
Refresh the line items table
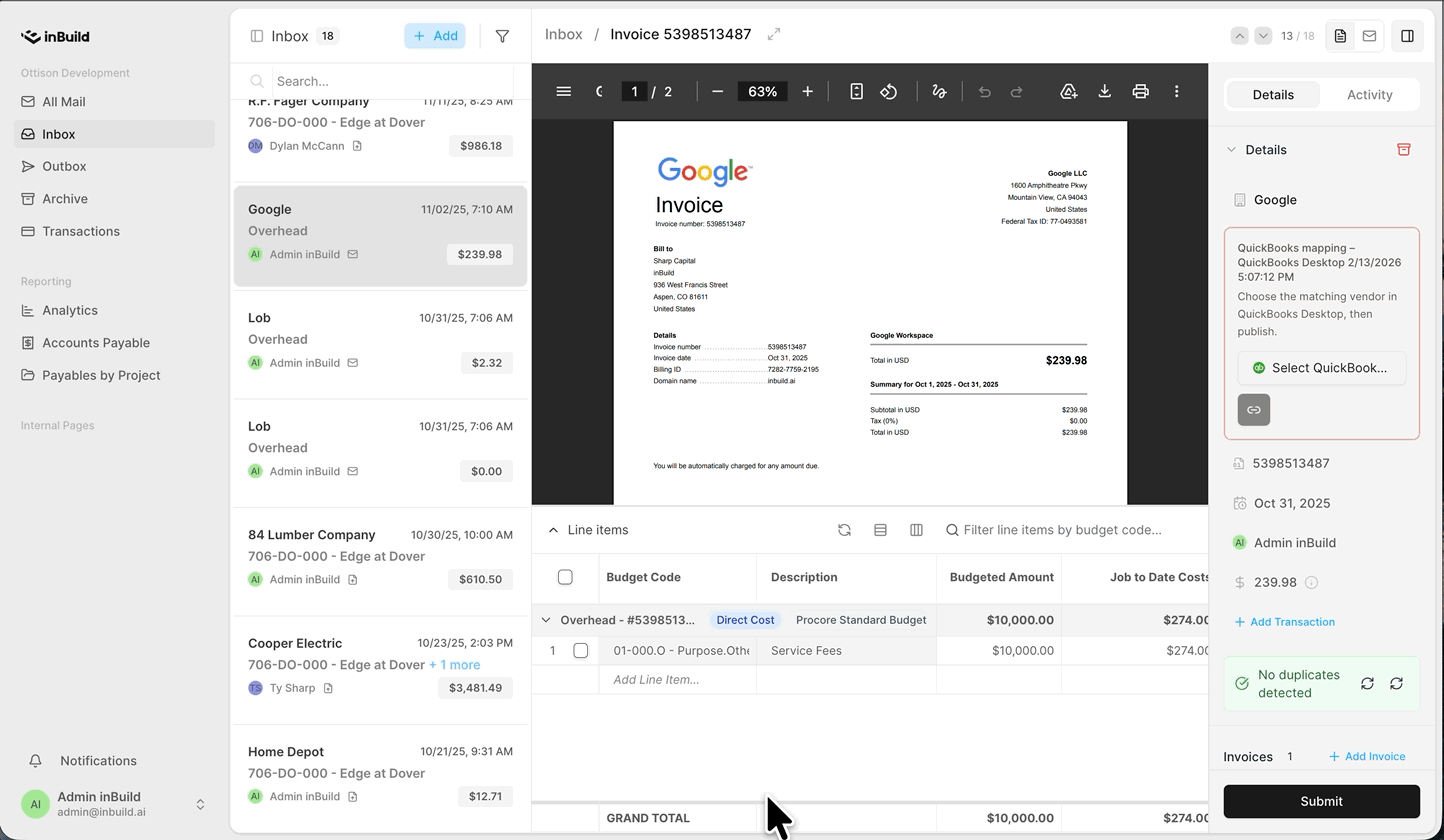[845, 530]
